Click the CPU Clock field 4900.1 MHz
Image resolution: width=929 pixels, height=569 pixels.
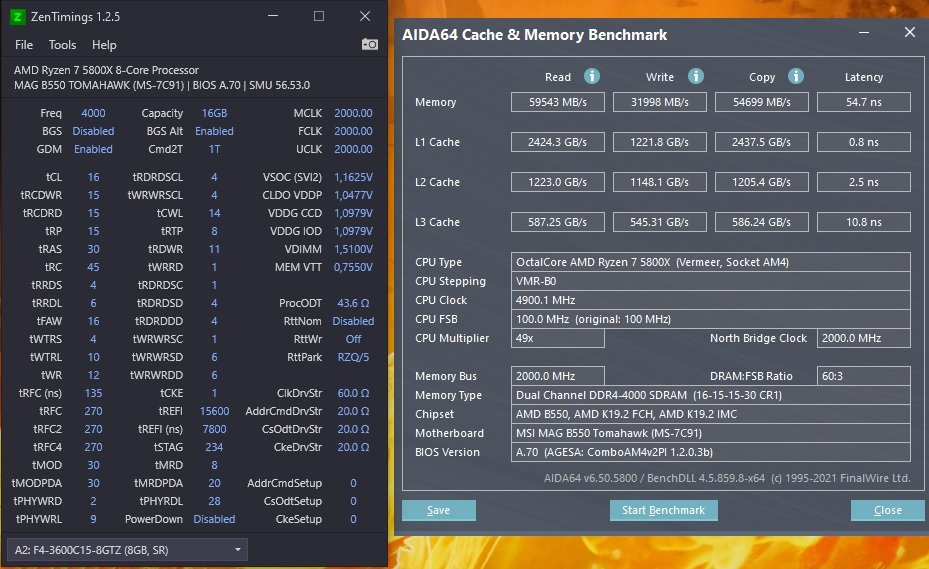click(710, 300)
